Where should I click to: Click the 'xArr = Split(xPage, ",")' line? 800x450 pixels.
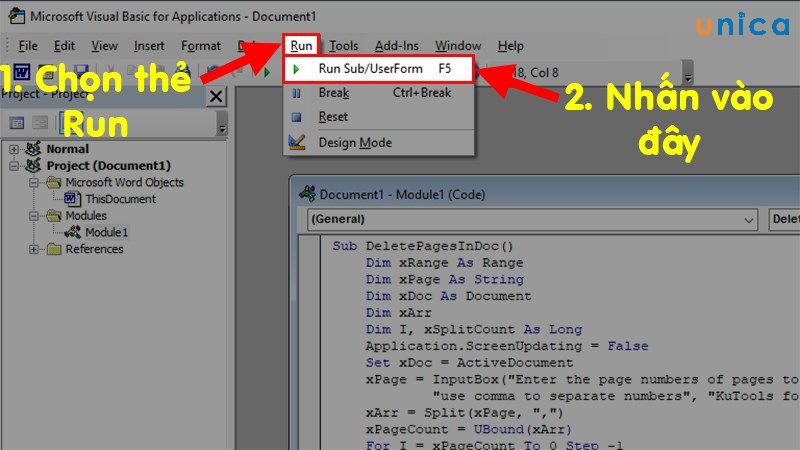(464, 413)
